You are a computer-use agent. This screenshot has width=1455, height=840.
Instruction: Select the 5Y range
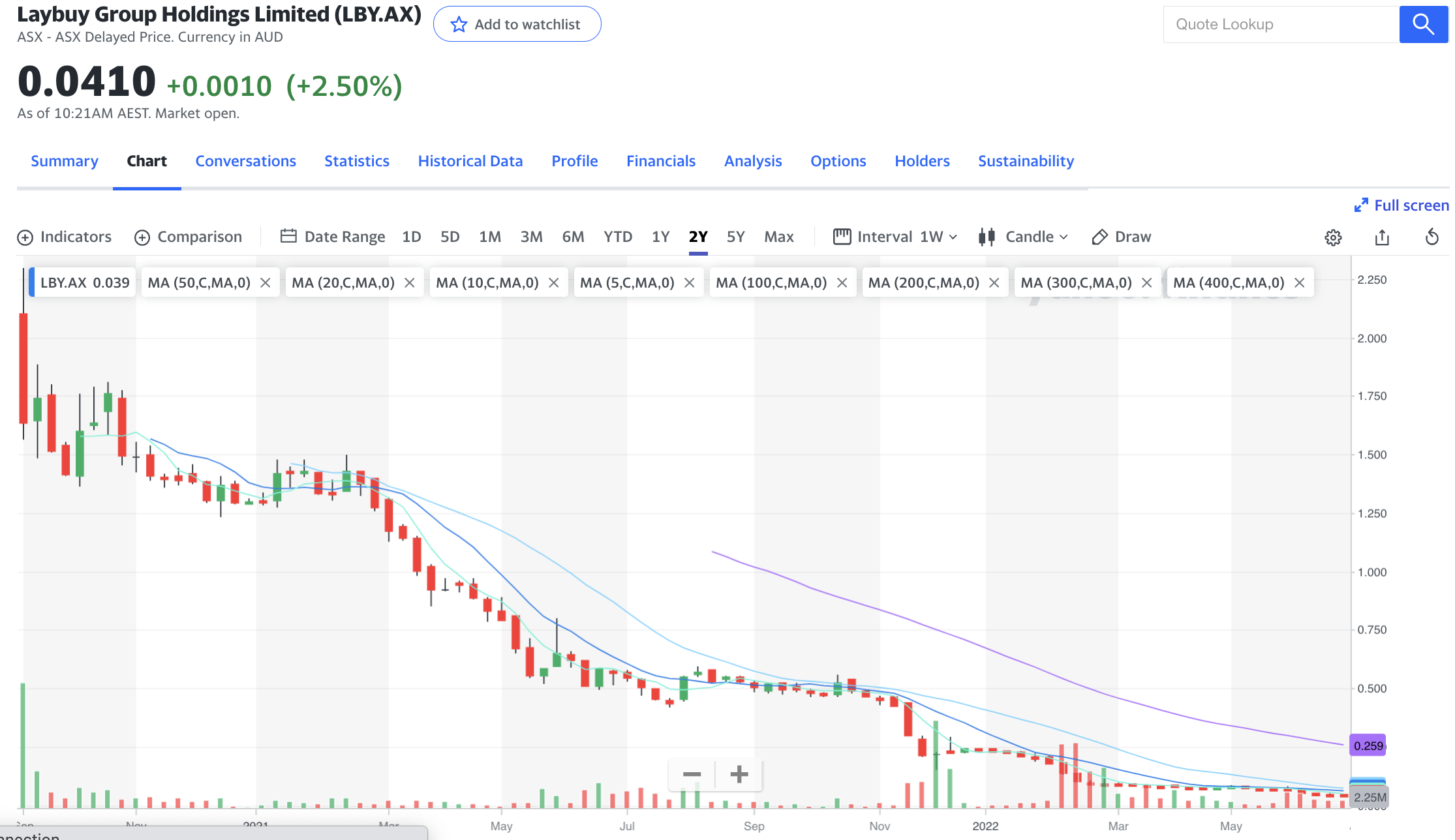click(736, 237)
